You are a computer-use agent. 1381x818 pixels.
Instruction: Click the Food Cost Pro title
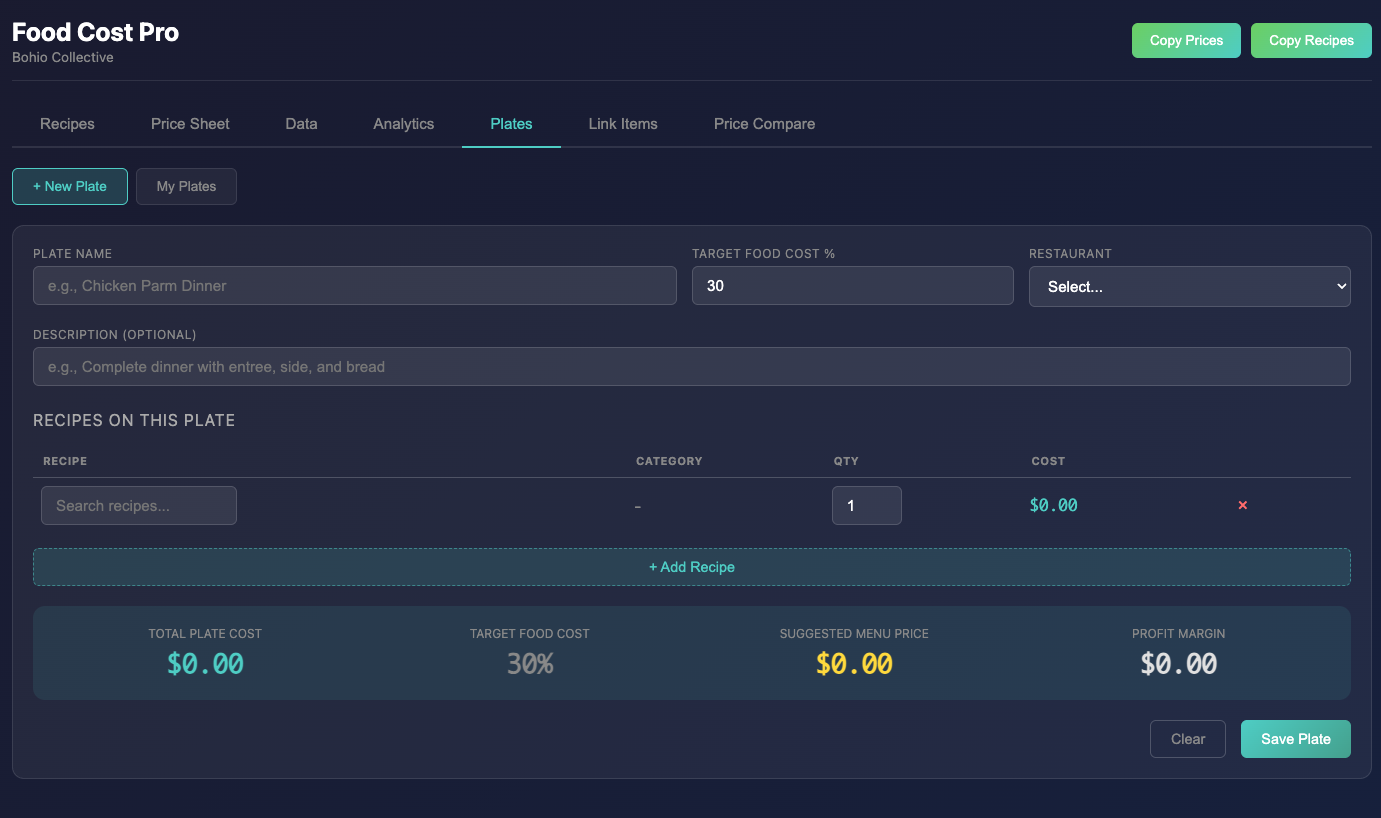96,32
